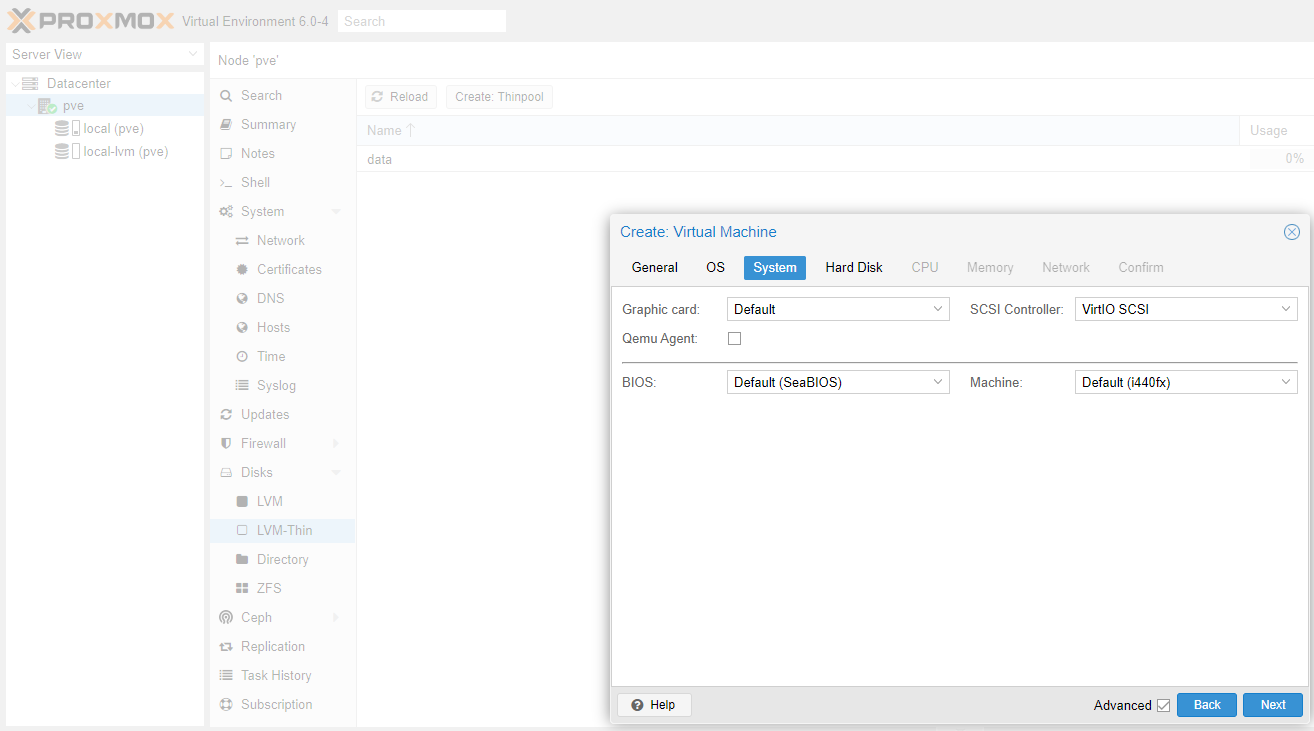Click the Next button

(x=1273, y=705)
